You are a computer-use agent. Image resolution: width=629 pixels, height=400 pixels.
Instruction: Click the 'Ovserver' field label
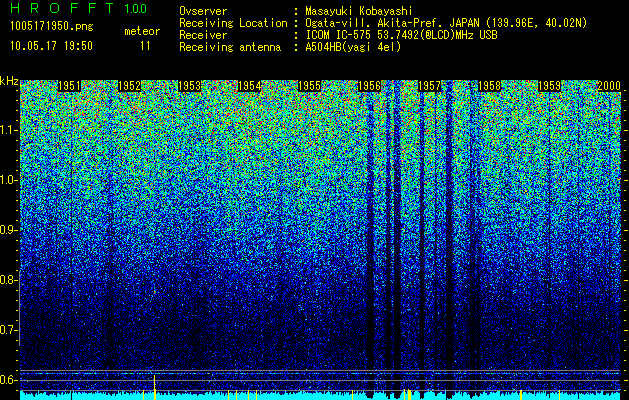click(203, 11)
